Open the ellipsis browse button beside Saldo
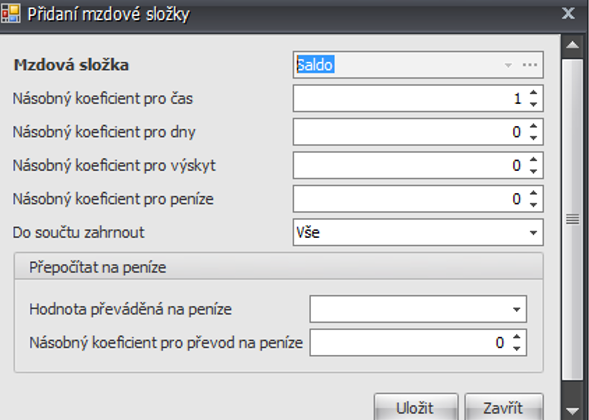 click(530, 65)
